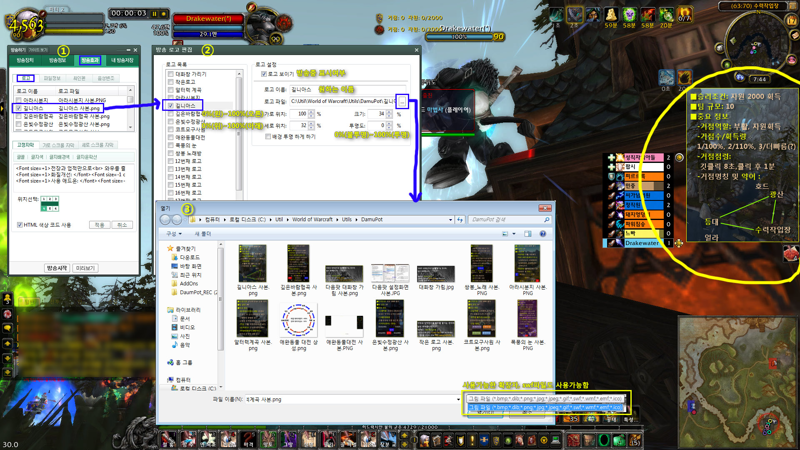The width and height of the screenshot is (800, 450).
Task: Click the … browse button for 로고 파일
Action: 403,102
